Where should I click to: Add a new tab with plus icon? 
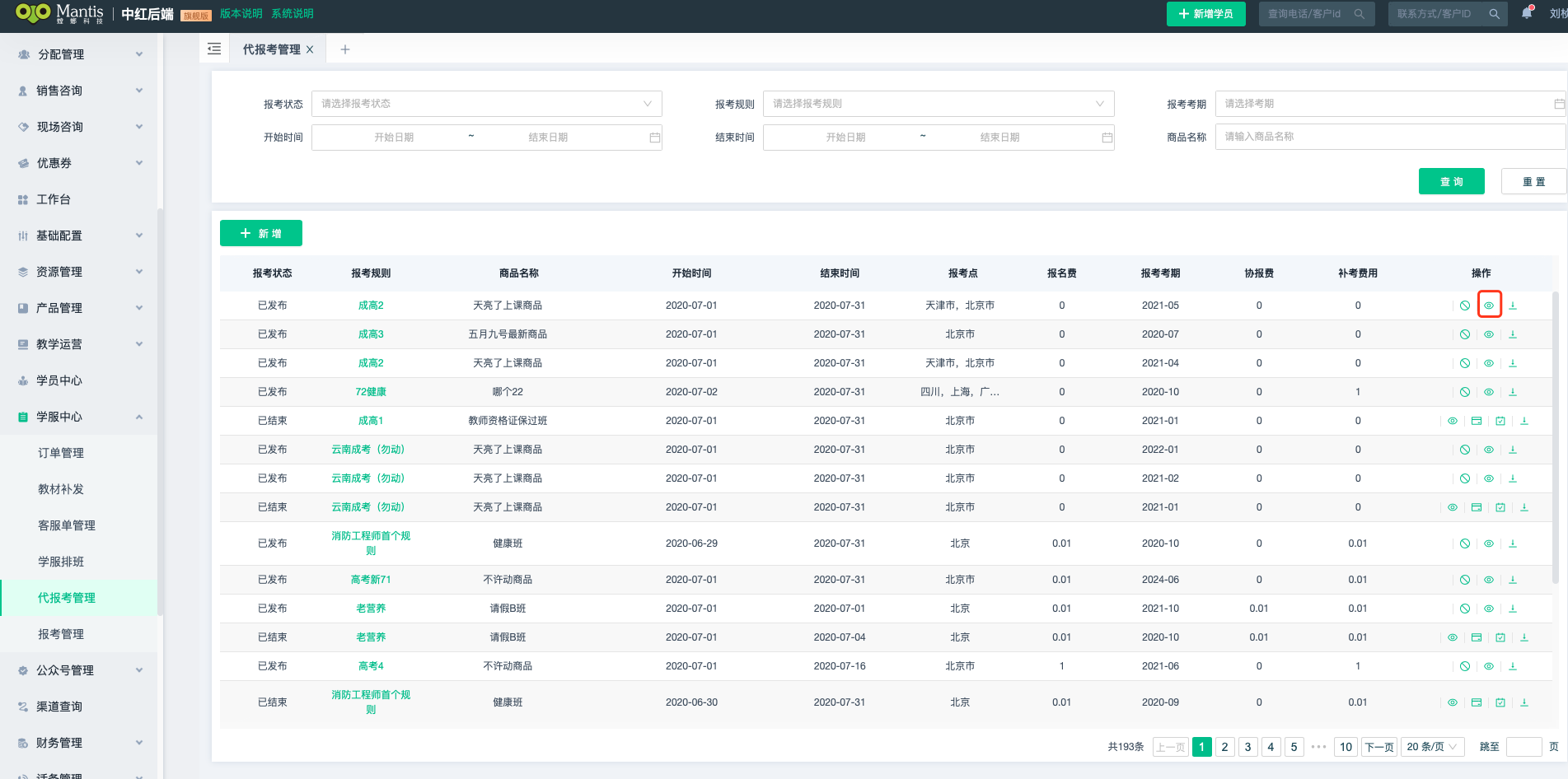pyautogui.click(x=345, y=49)
